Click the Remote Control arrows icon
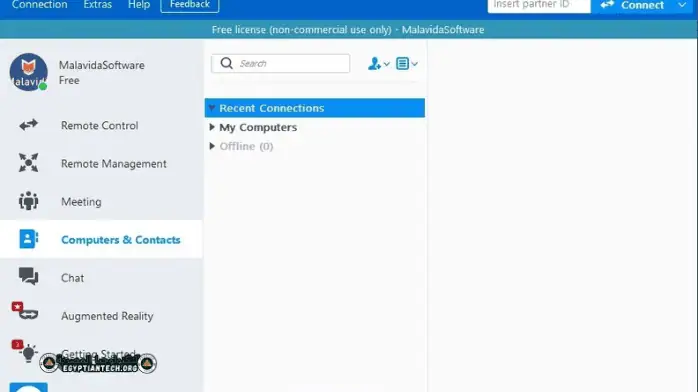This screenshot has height=392, width=698. click(28, 125)
